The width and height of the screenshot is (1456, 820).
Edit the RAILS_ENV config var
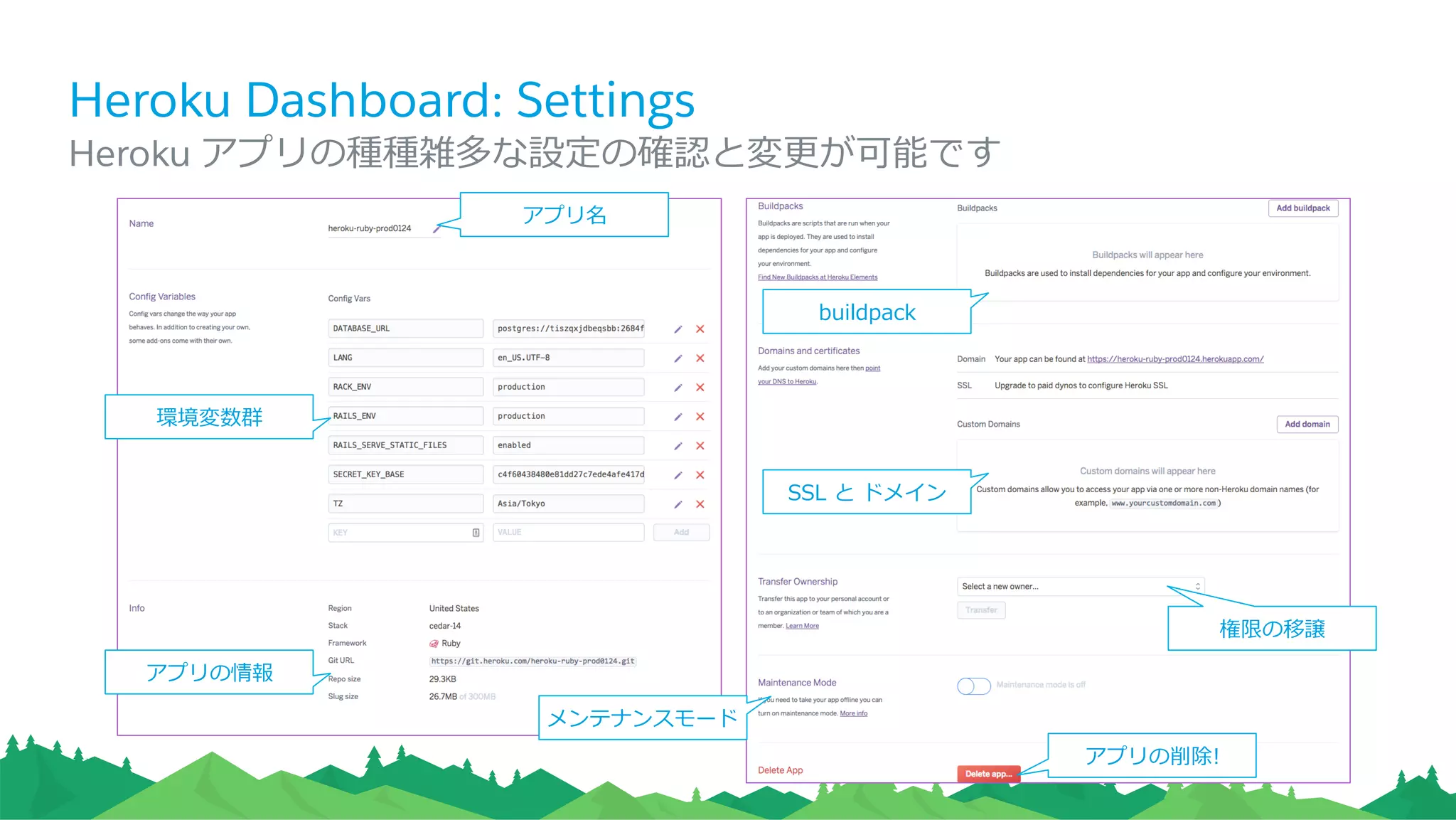pos(678,417)
